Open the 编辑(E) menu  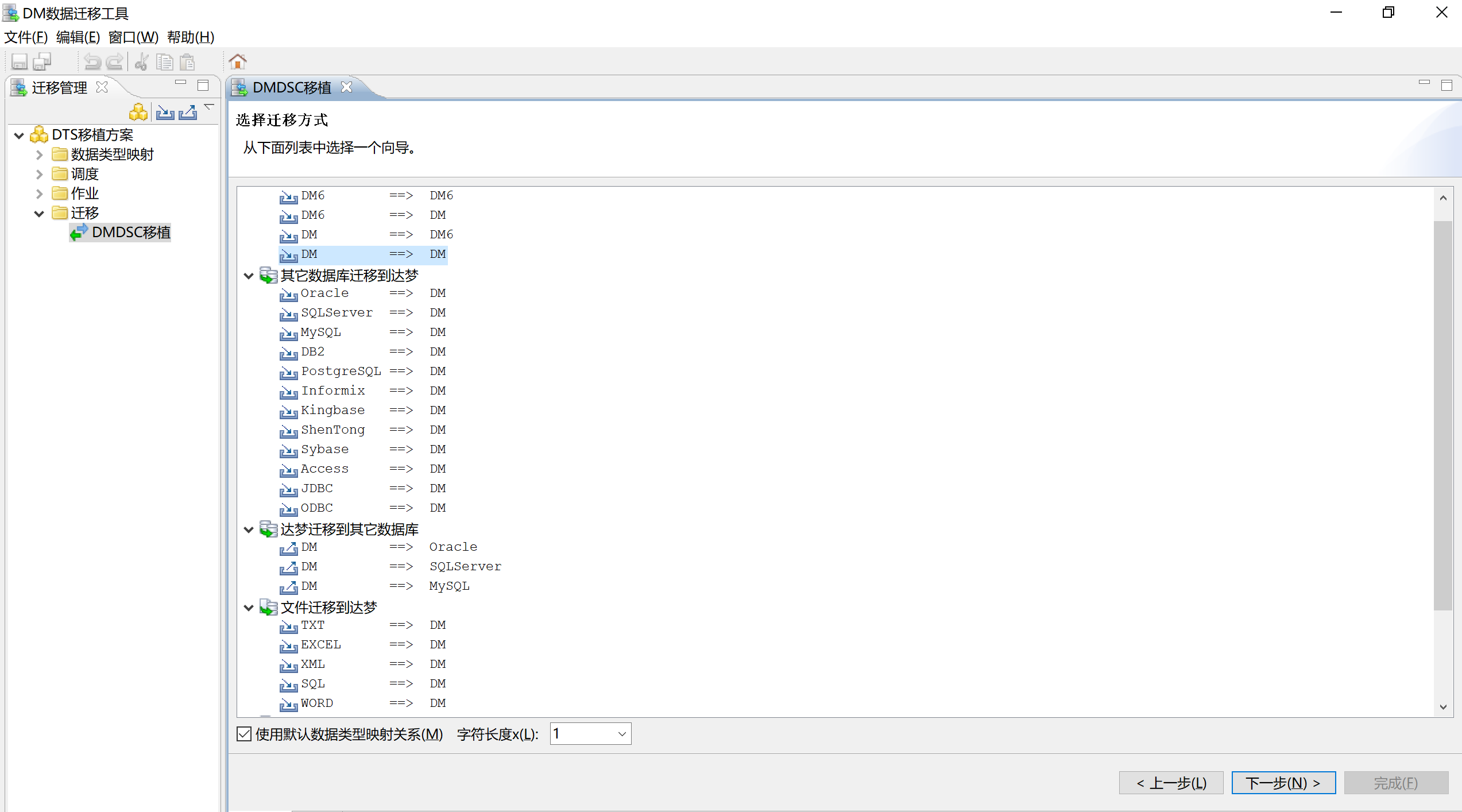(x=78, y=37)
